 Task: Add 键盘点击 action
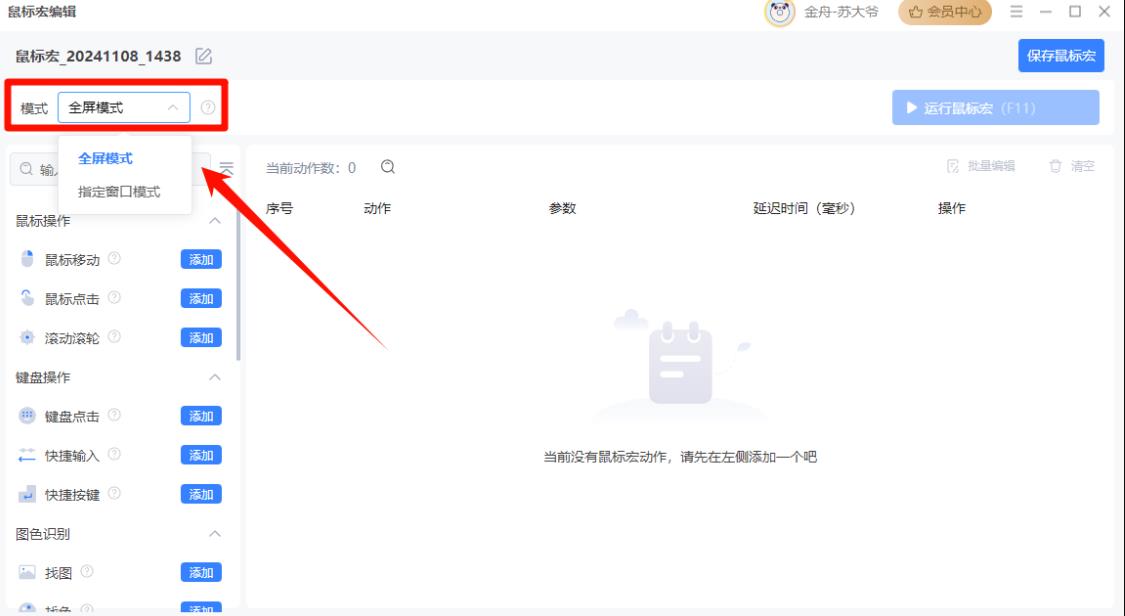[x=201, y=416]
